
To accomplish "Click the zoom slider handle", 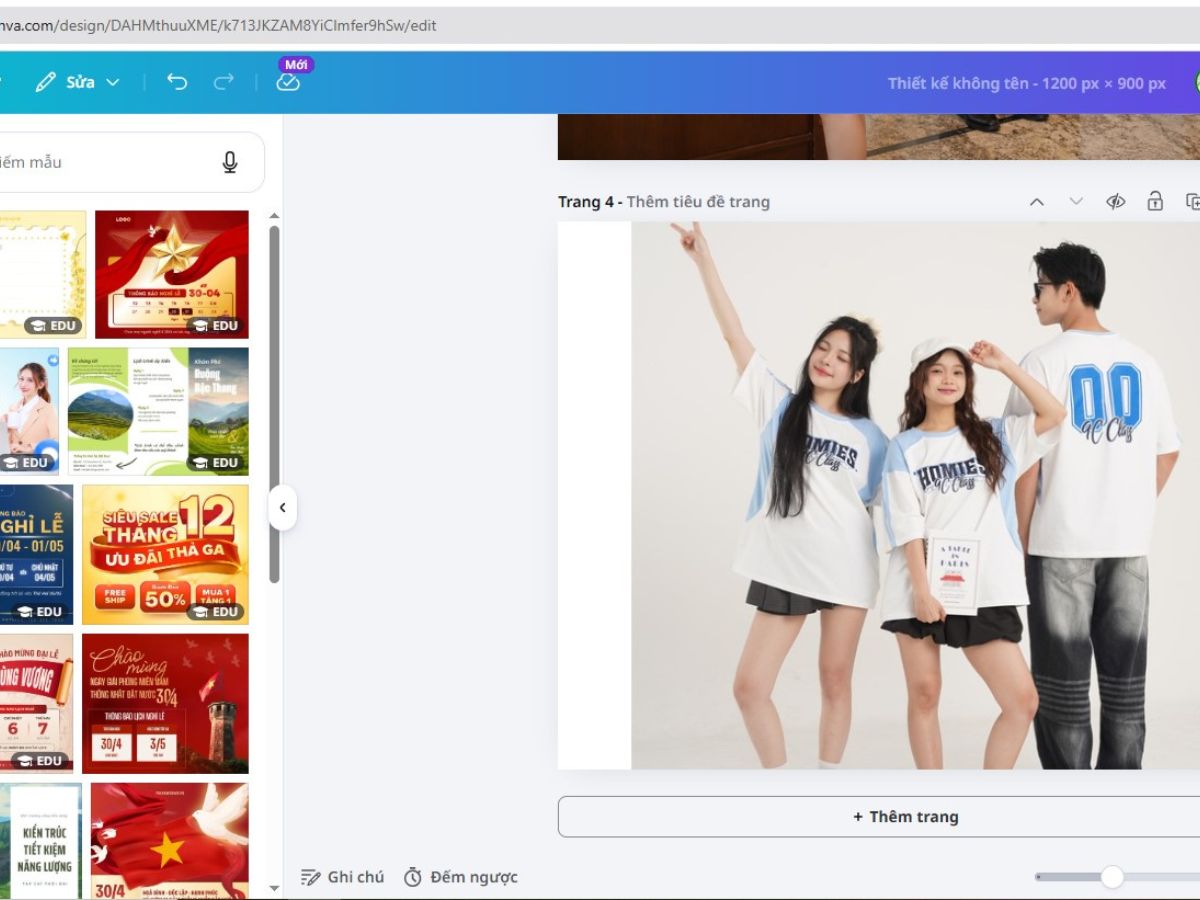I will pos(1112,877).
